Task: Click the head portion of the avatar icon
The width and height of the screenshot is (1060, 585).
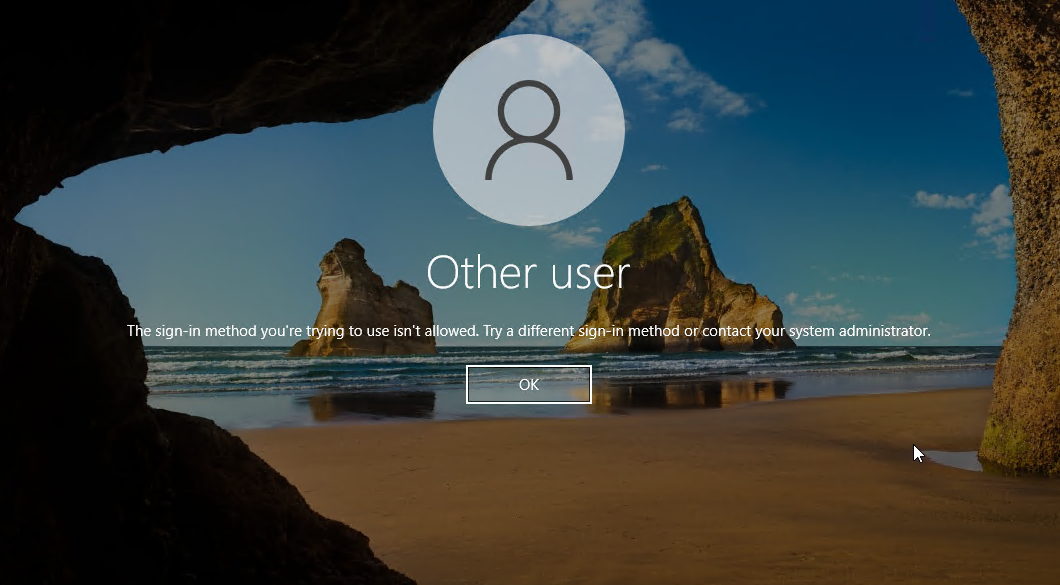Action: (x=528, y=108)
